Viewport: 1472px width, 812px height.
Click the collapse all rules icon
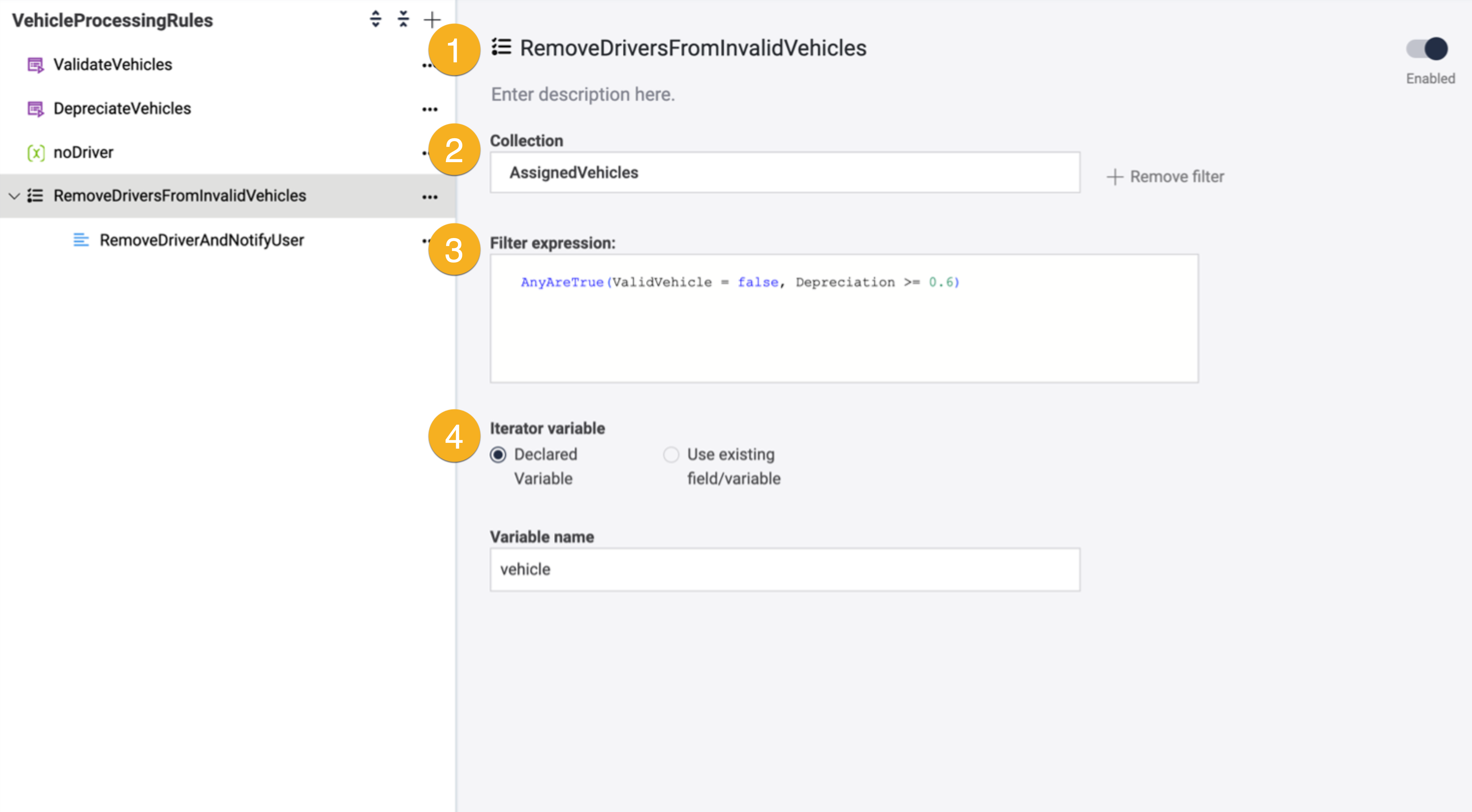pyautogui.click(x=403, y=19)
